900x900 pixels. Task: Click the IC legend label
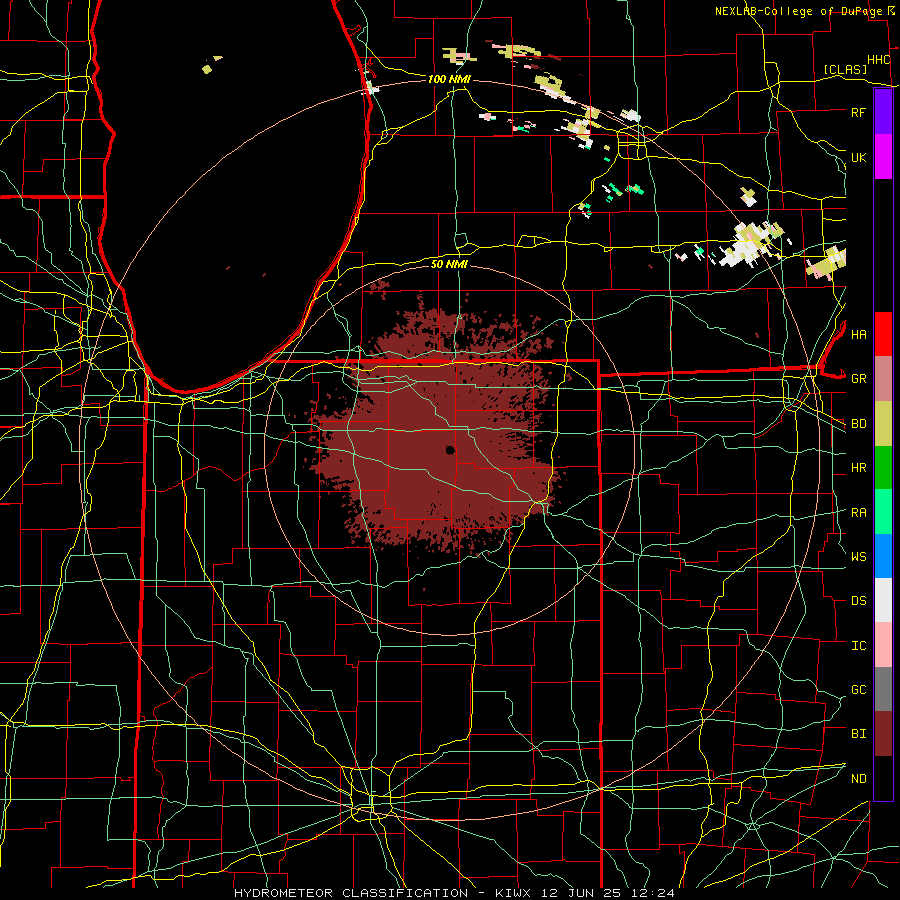(858, 645)
